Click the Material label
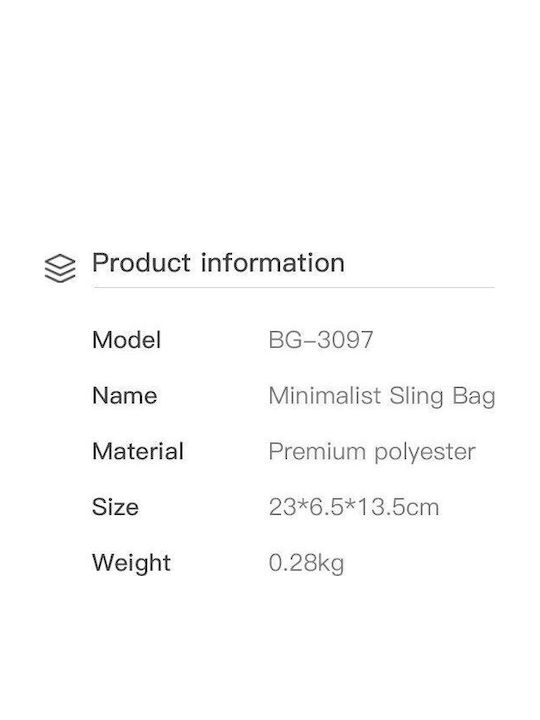This screenshot has width=540, height=720. click(x=138, y=451)
